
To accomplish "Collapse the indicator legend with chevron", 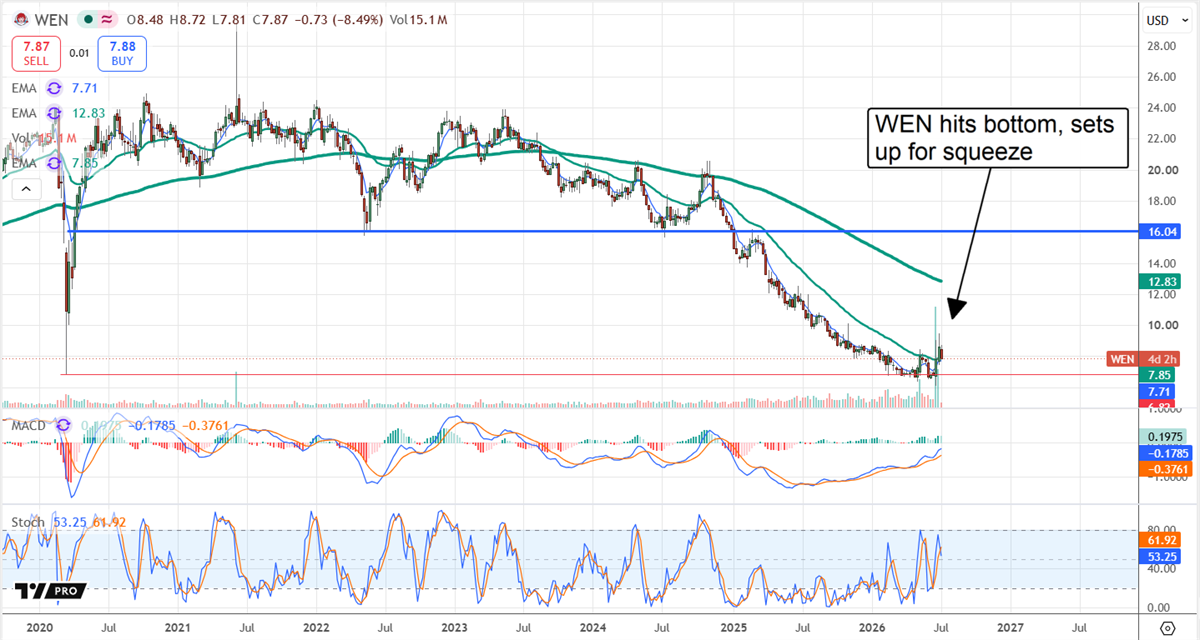I will click(24, 187).
